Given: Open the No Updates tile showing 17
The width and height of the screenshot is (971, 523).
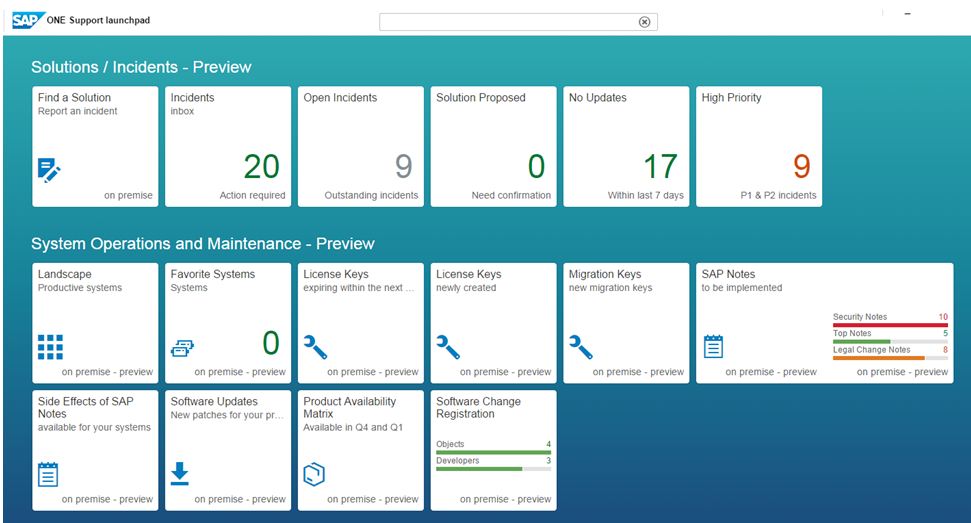Looking at the screenshot, I should click(626, 146).
